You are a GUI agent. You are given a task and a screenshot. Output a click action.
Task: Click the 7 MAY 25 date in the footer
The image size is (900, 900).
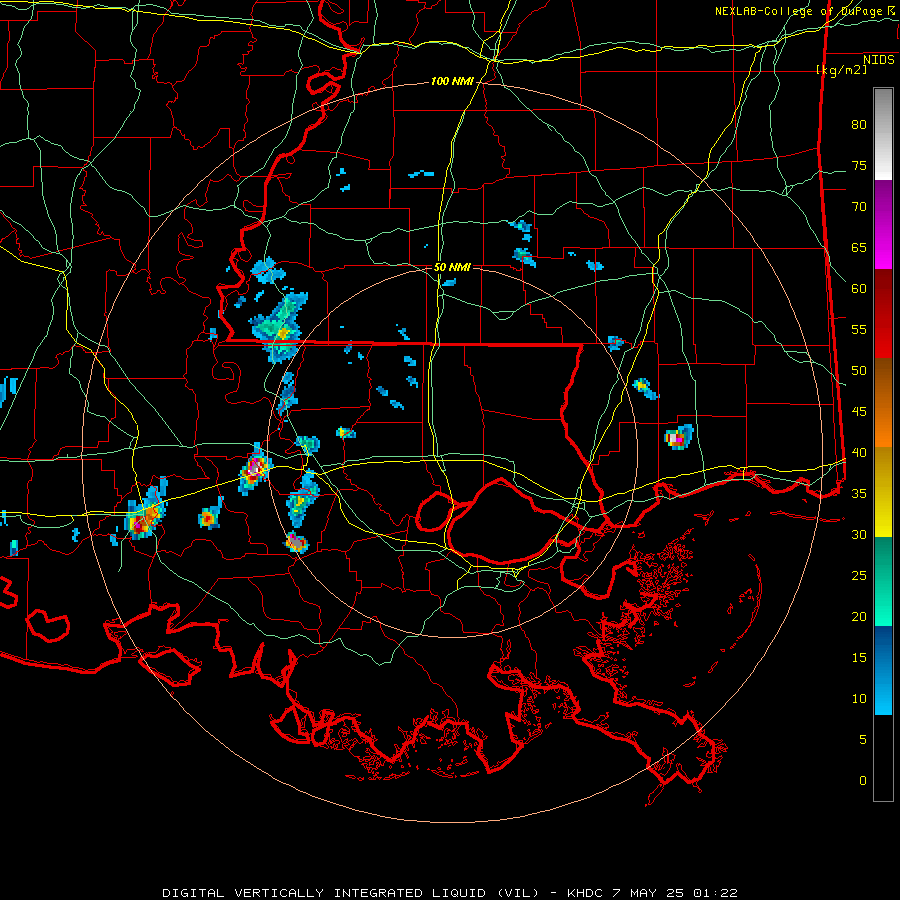coord(648,893)
